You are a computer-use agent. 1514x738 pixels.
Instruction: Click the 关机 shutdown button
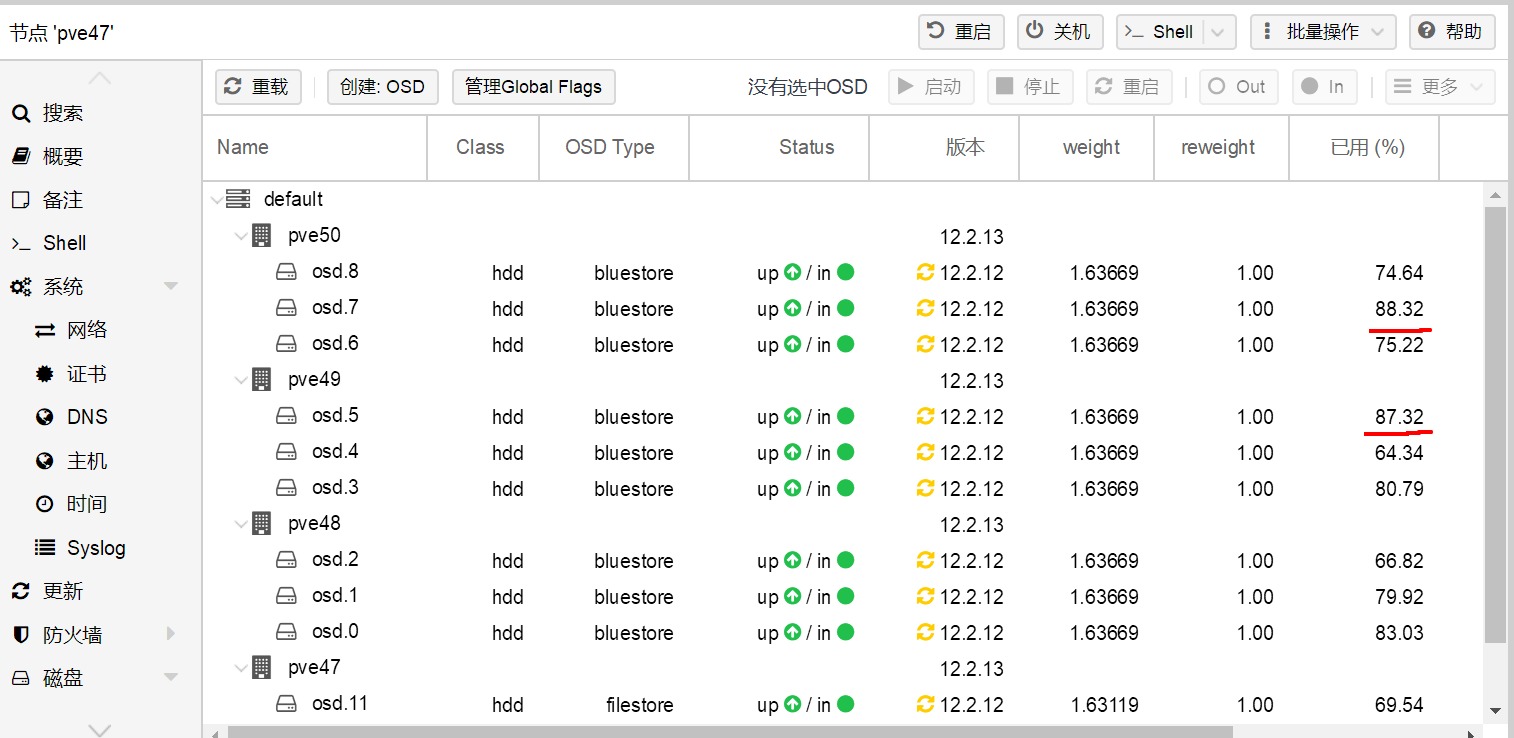pos(1059,32)
